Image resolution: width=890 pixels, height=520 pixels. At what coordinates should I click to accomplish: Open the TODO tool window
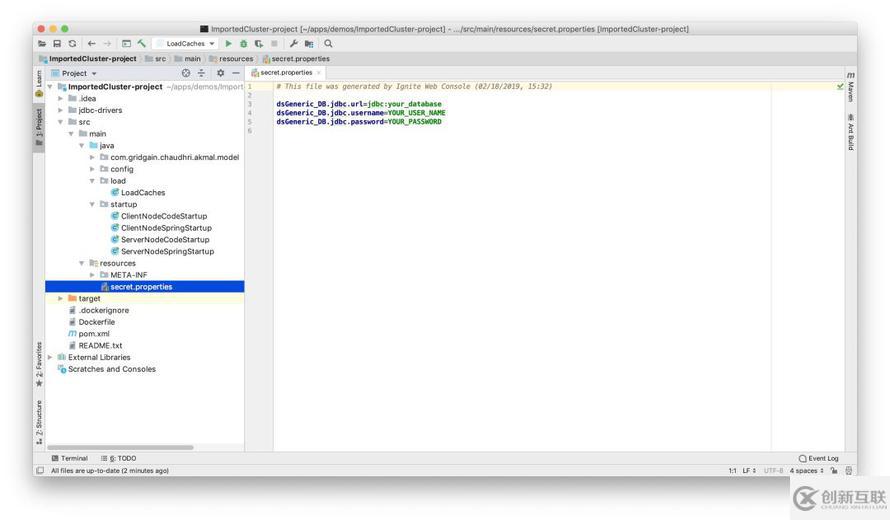tap(119, 458)
